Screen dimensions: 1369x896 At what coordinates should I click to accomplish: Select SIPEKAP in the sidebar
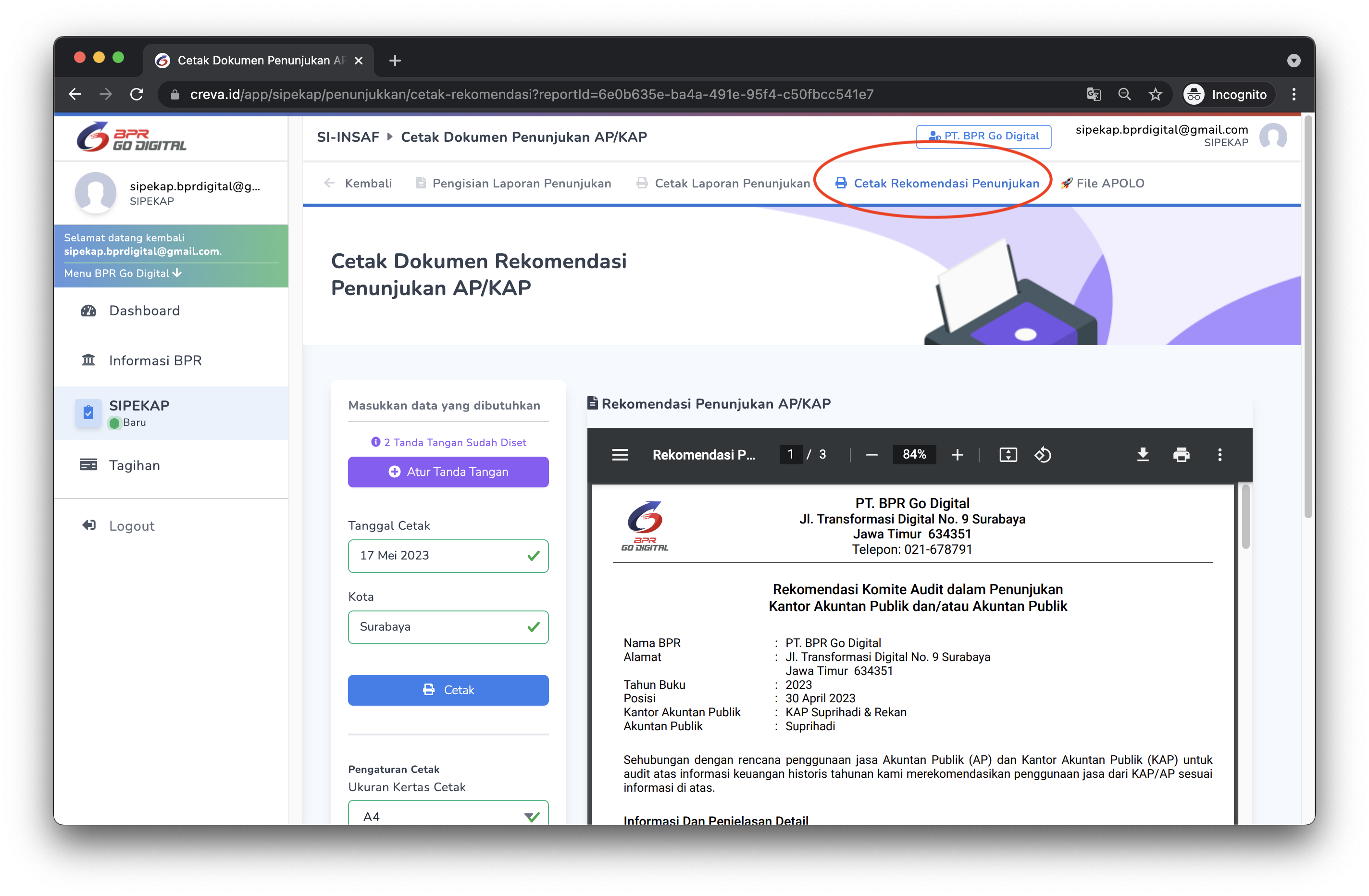[171, 413]
